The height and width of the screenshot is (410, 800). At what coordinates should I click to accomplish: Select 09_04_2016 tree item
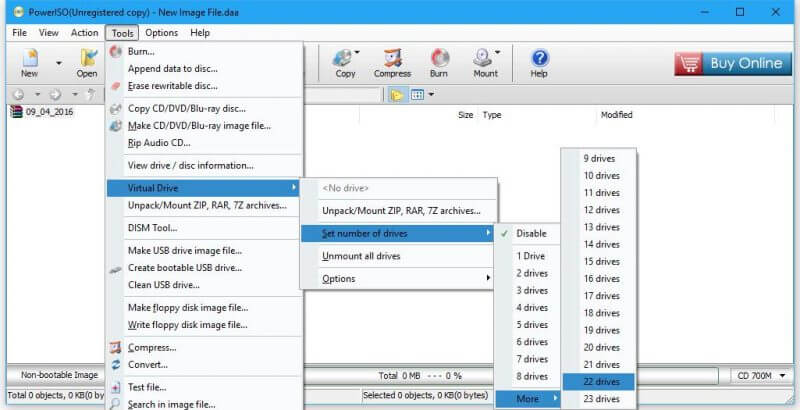click(42, 112)
